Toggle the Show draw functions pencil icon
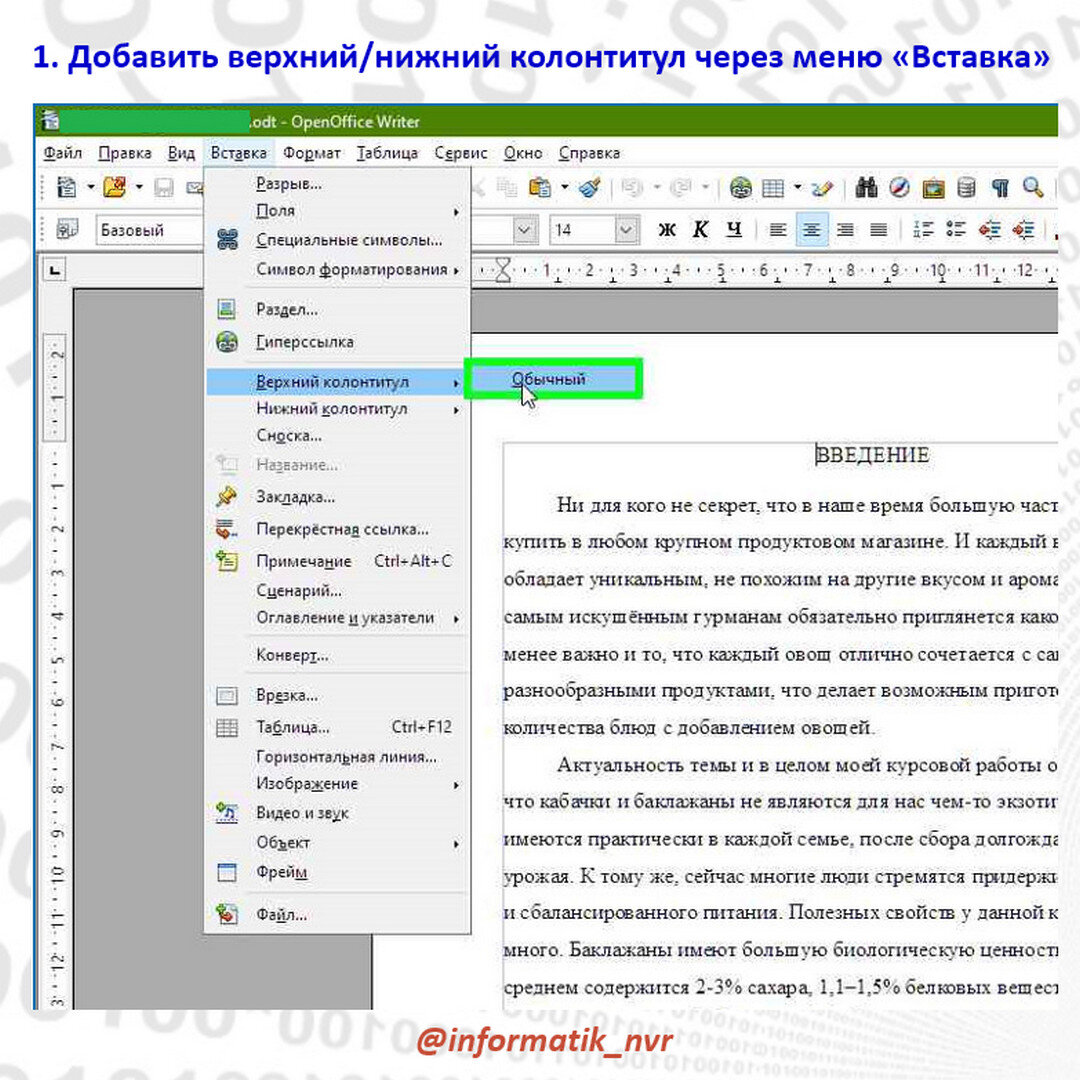Screen dimensions: 1080x1080 pyautogui.click(x=822, y=187)
